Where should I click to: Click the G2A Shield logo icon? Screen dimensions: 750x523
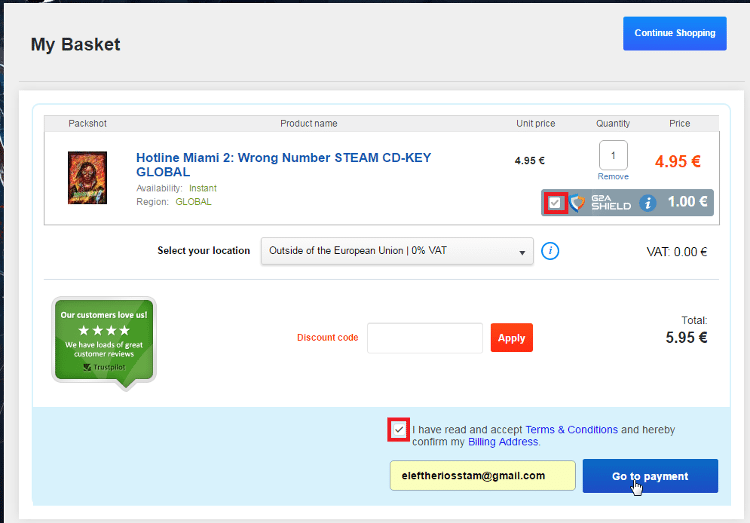coord(577,203)
